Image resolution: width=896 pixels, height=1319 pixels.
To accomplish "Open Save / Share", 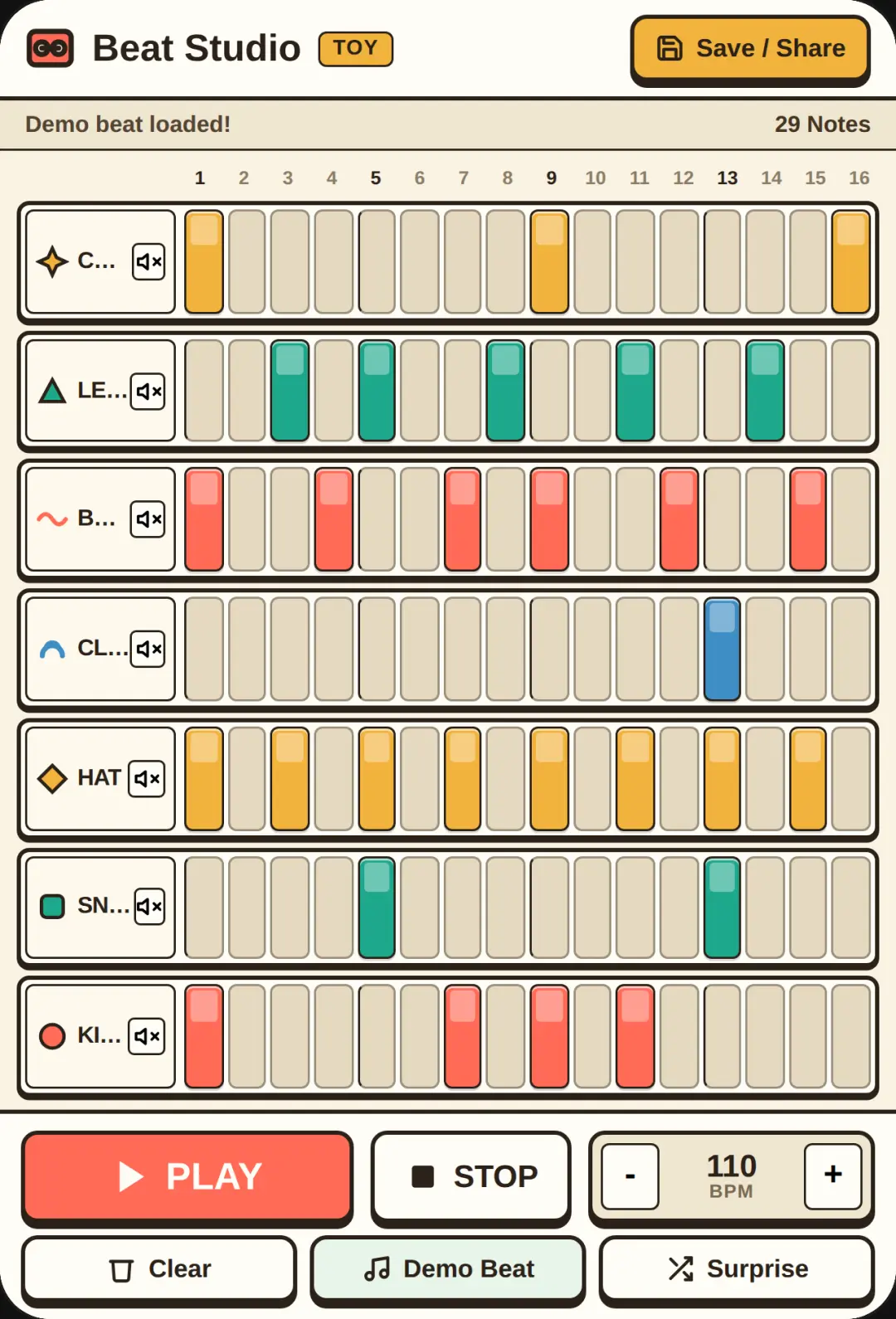I will (751, 48).
